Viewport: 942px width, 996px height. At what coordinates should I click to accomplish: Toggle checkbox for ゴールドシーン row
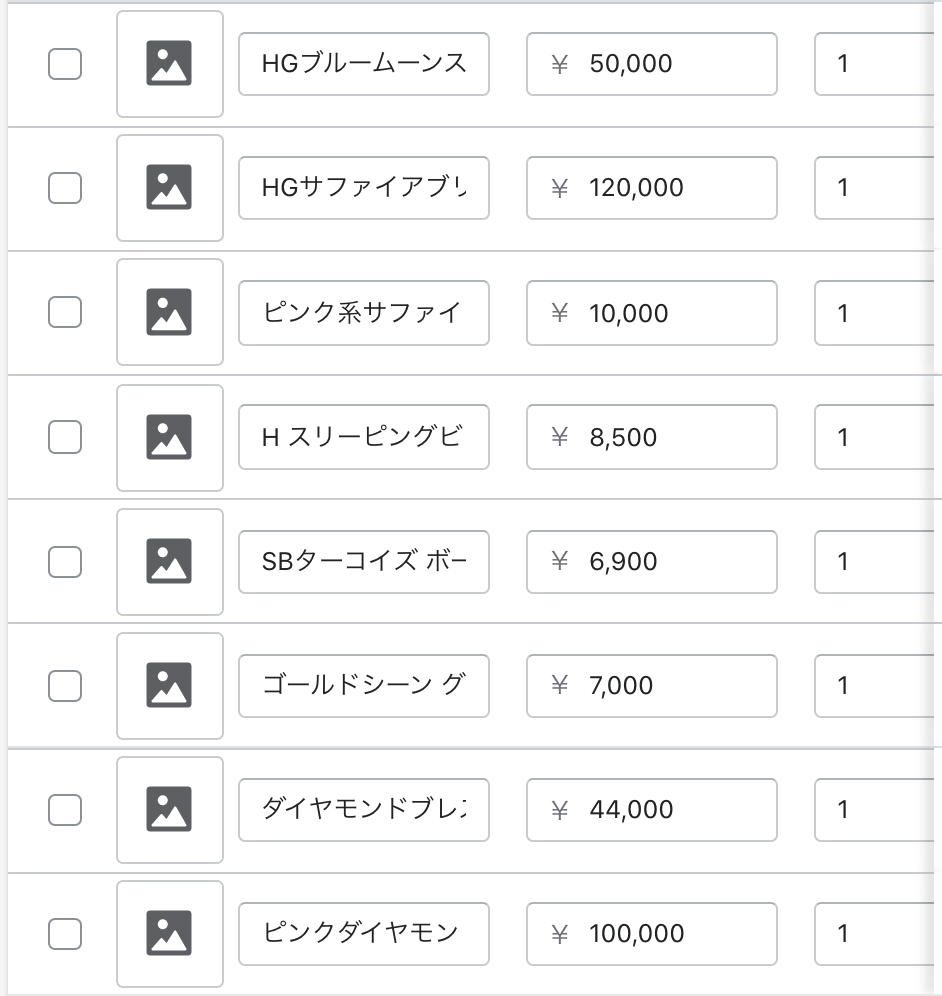65,685
